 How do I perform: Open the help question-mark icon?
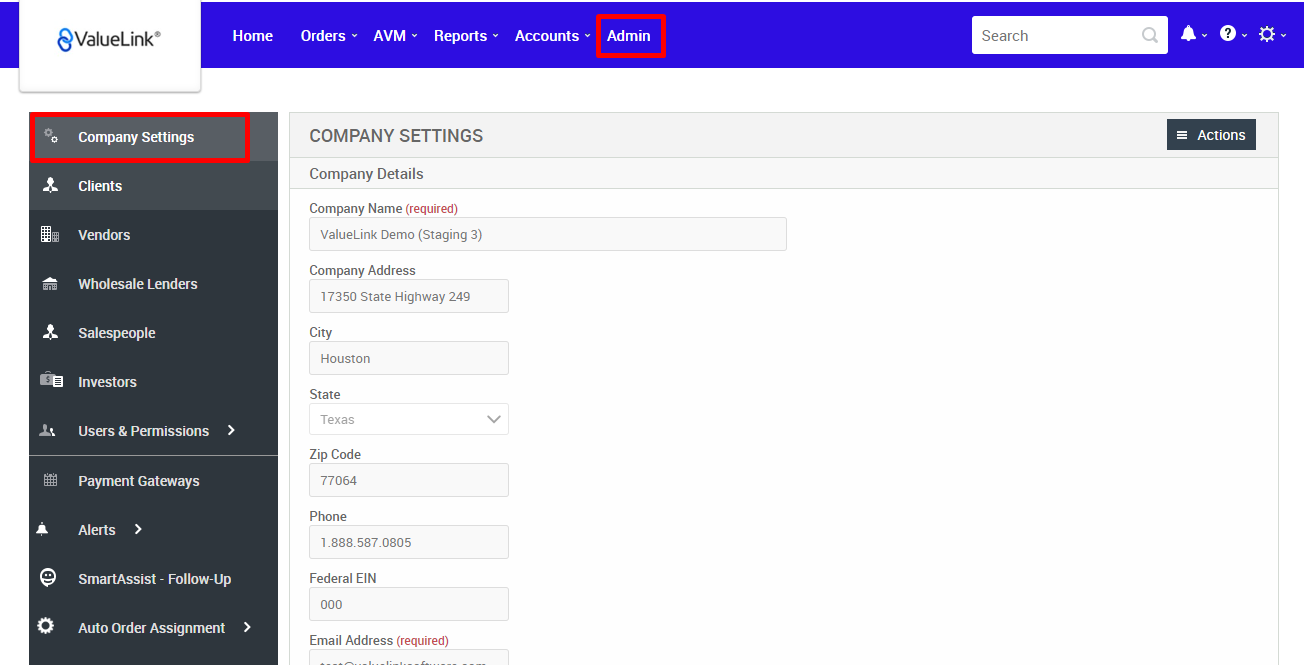(1228, 34)
